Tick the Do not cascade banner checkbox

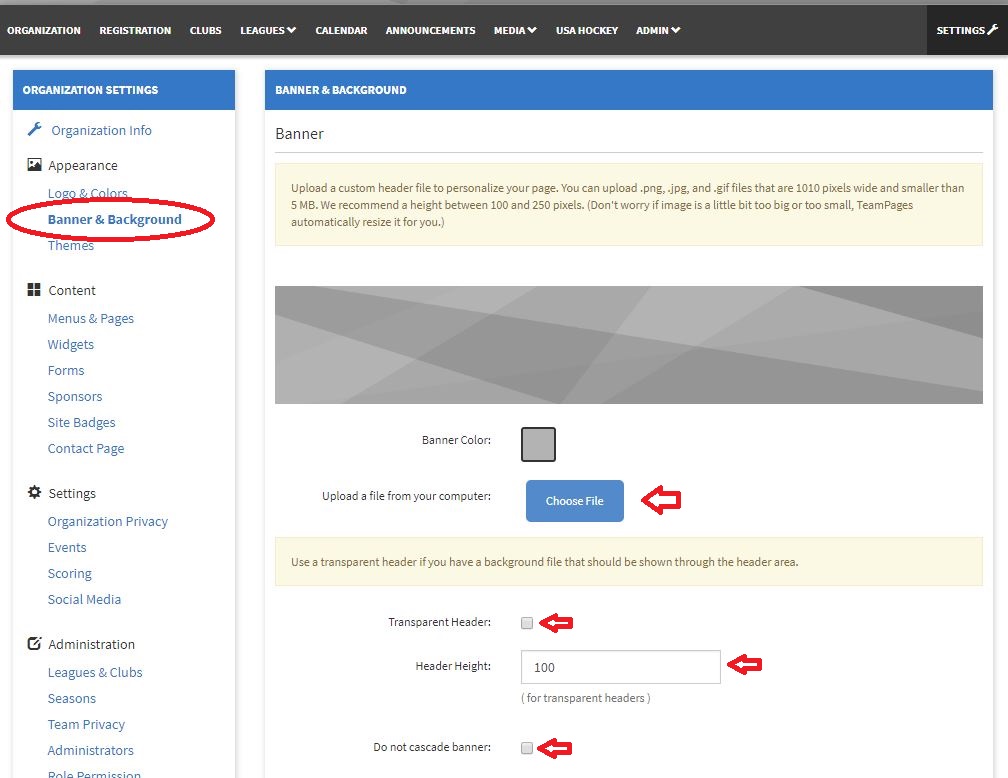[527, 747]
